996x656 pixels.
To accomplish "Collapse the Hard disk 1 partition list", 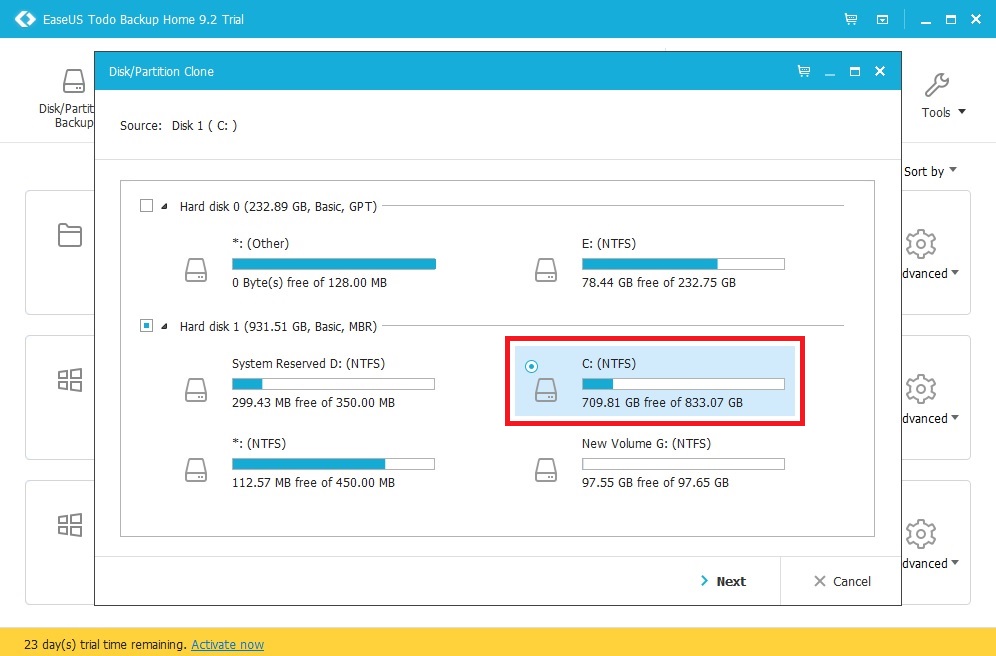I will 165,326.
